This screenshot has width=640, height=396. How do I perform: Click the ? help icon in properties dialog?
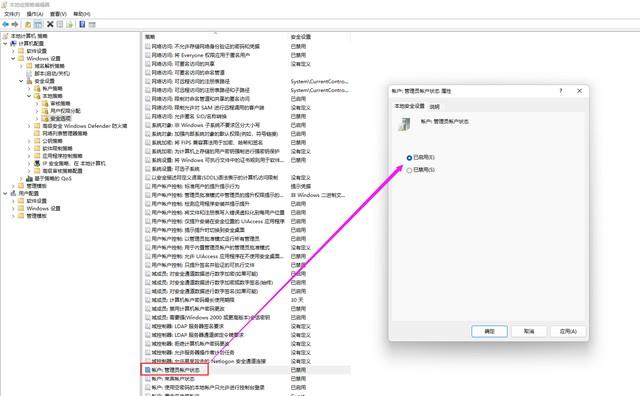click(561, 91)
